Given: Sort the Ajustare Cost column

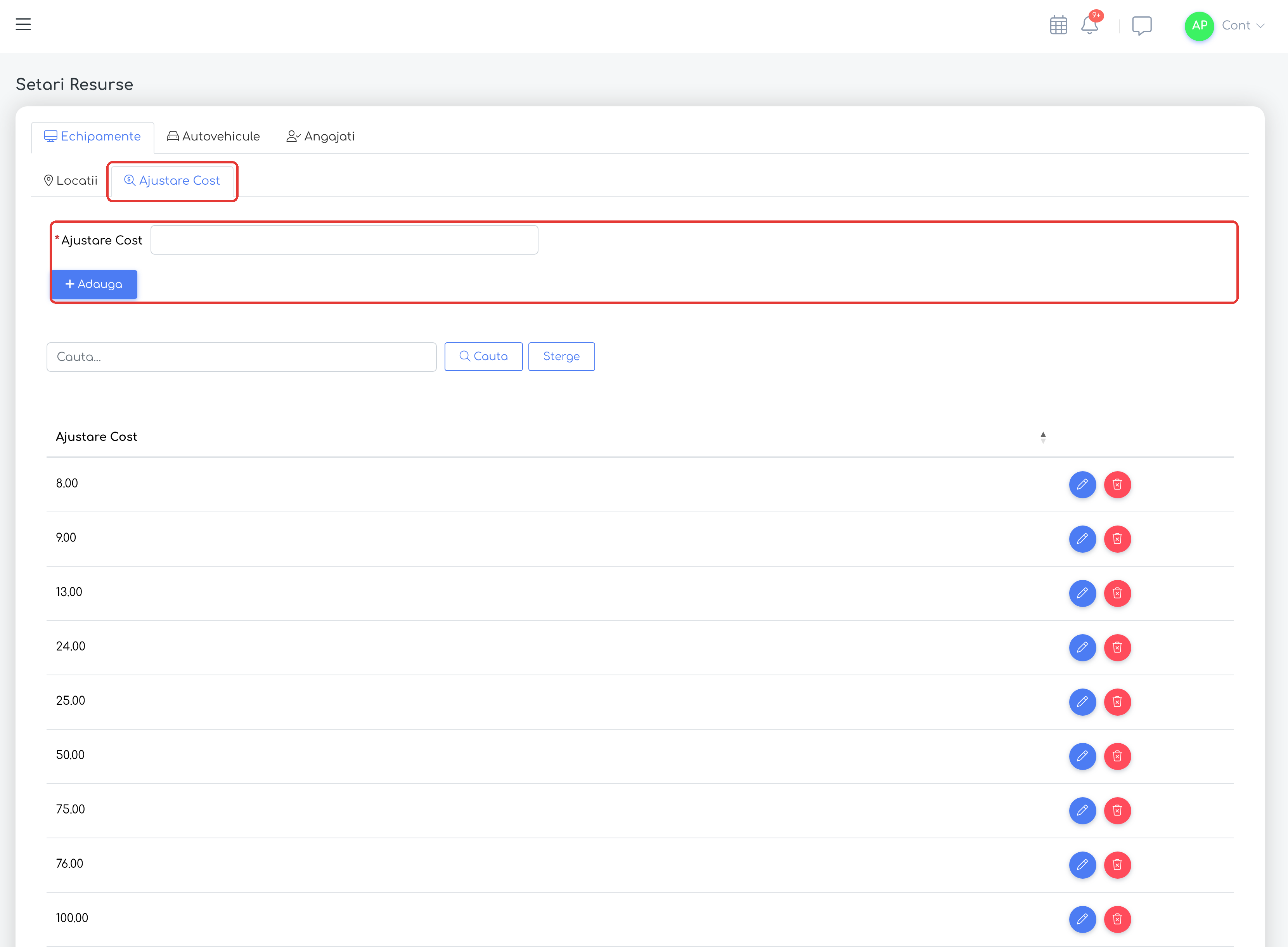Looking at the screenshot, I should [x=1043, y=437].
